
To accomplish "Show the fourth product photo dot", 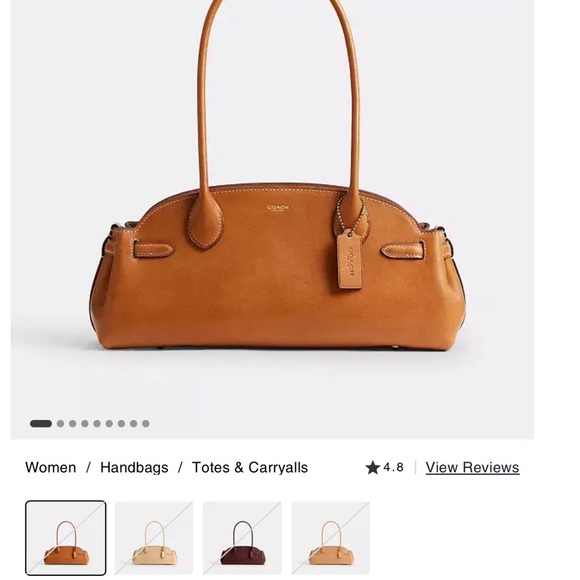I will [85, 424].
